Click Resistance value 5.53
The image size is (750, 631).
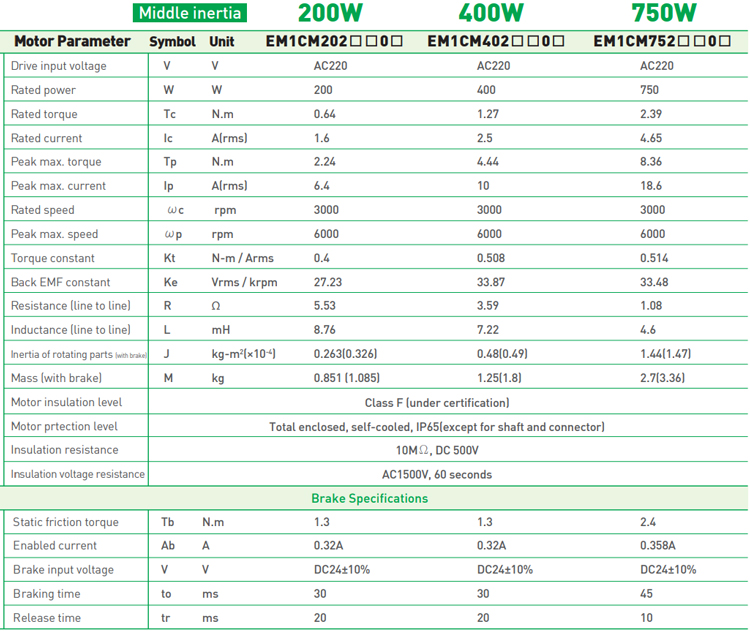click(x=325, y=305)
